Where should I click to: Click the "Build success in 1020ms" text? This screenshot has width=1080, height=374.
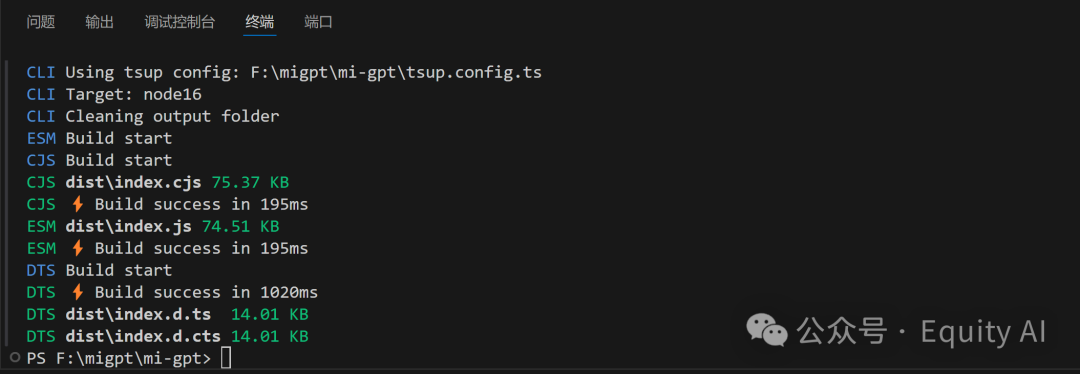207,293
